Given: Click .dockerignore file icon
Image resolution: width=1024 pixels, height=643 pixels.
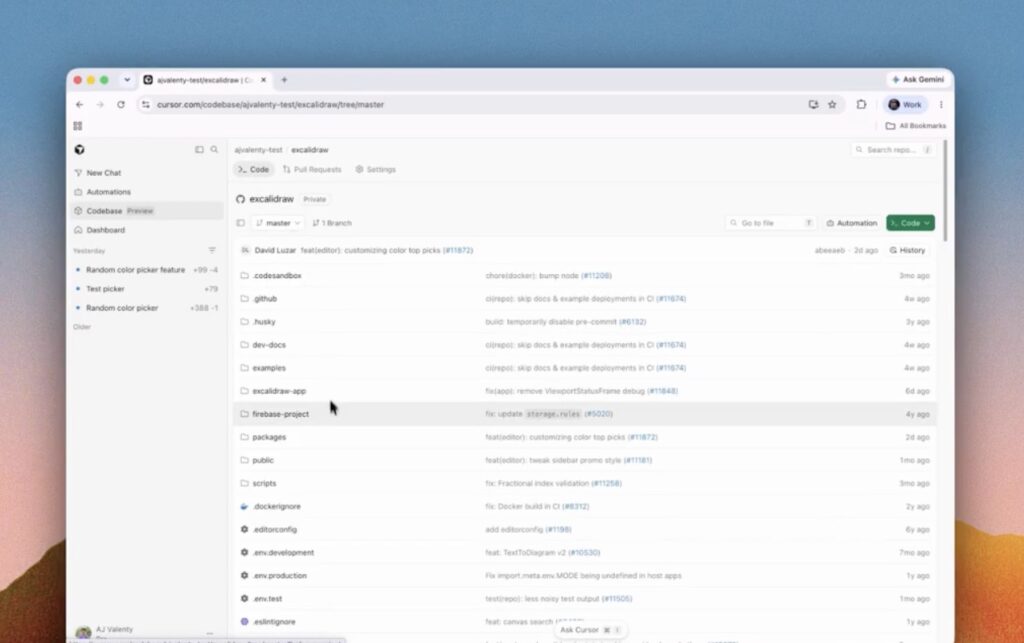Looking at the screenshot, I should [244, 507].
